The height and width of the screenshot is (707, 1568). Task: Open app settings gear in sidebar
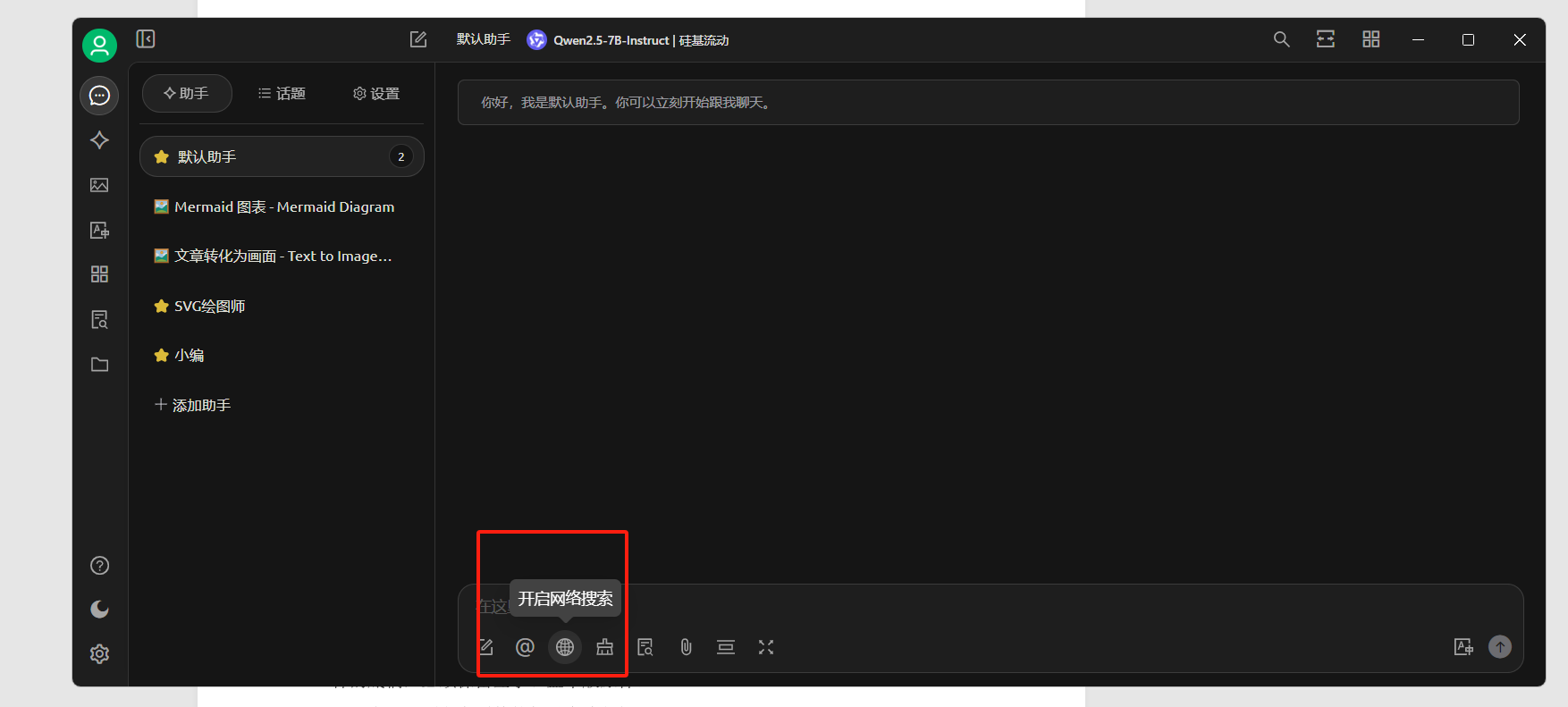click(99, 653)
